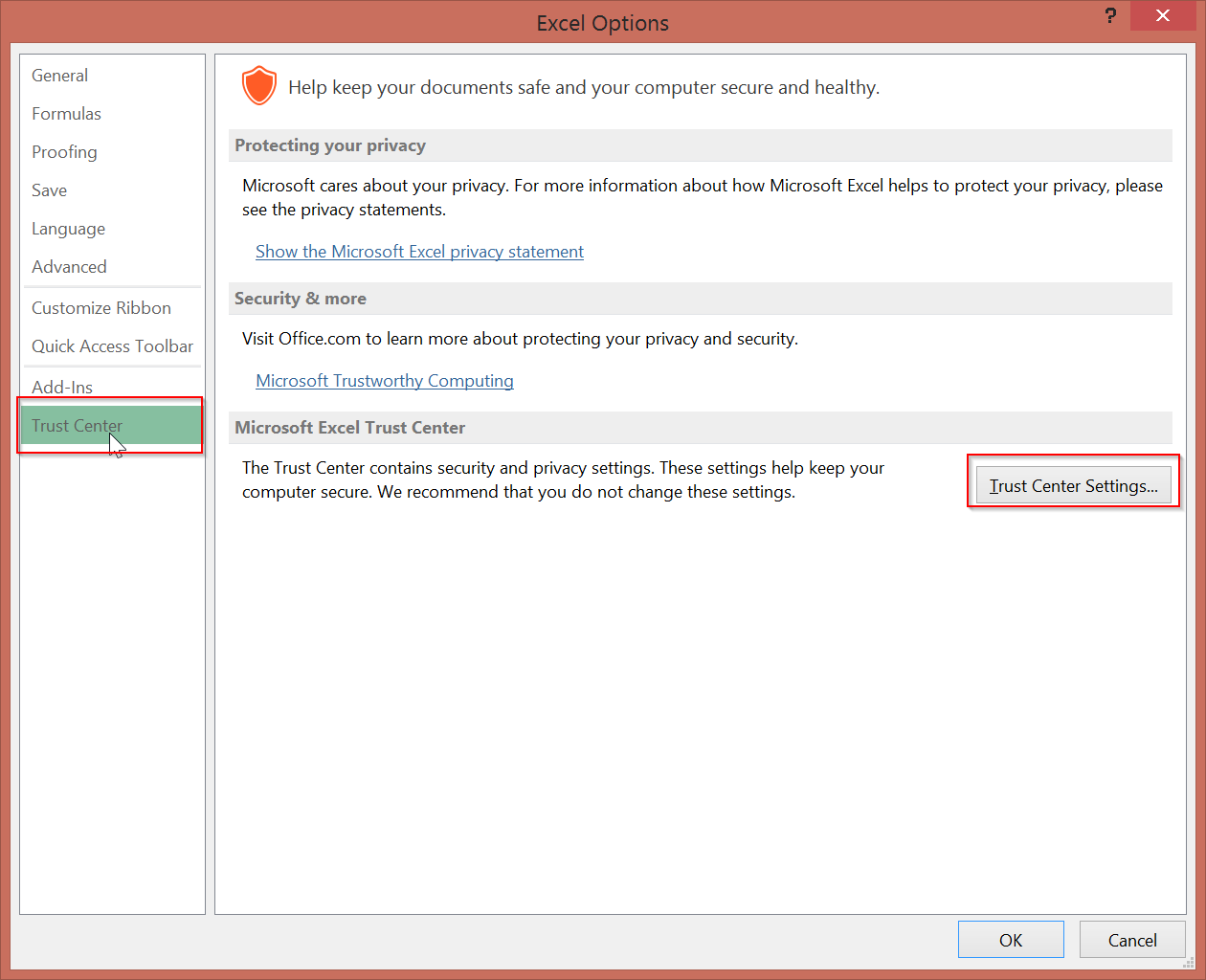Click the Excel Options title bar text

(603, 23)
